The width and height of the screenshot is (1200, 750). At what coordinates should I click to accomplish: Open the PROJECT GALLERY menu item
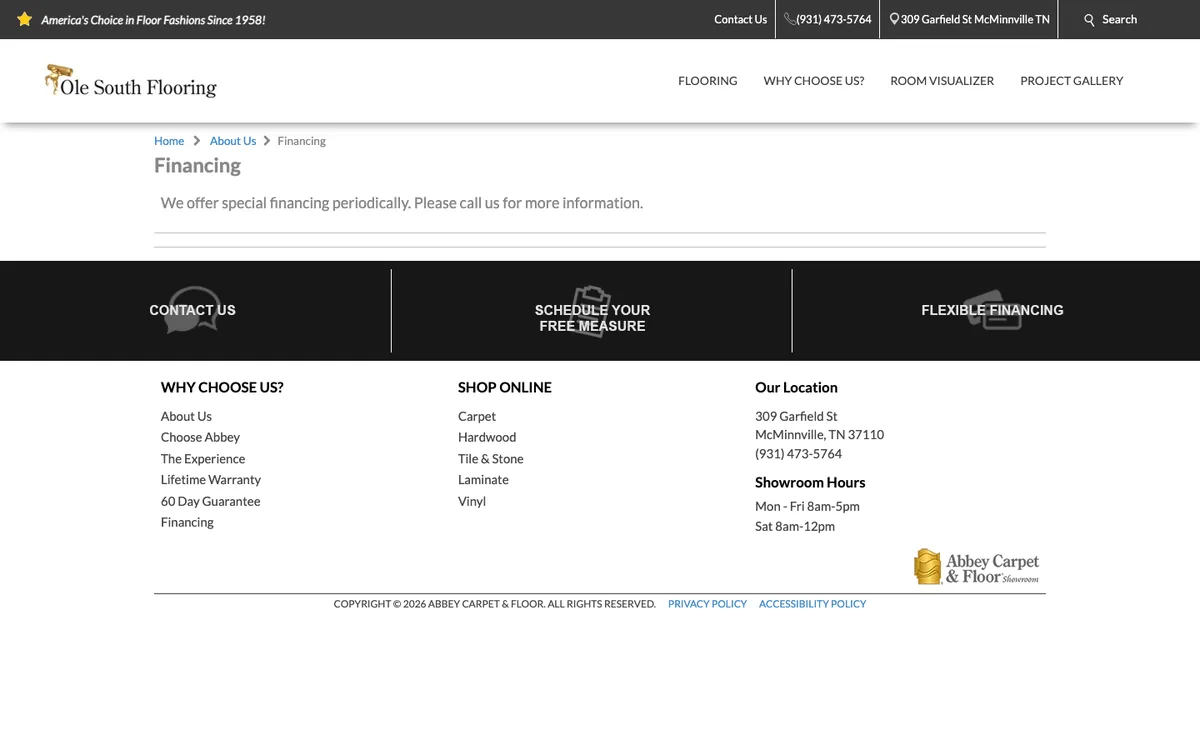click(x=1072, y=81)
